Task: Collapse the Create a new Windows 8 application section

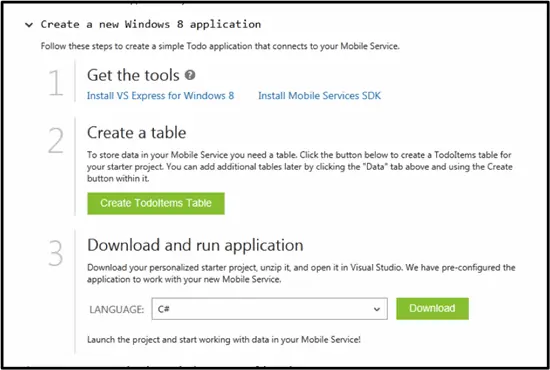Action: [x=29, y=25]
